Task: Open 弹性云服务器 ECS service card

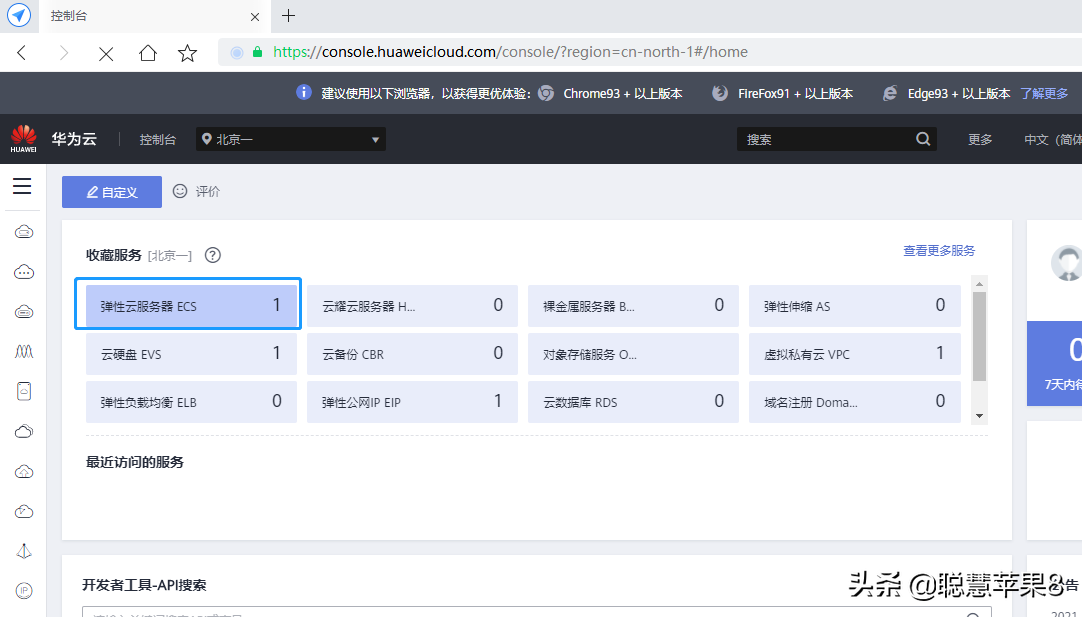Action: click(192, 306)
